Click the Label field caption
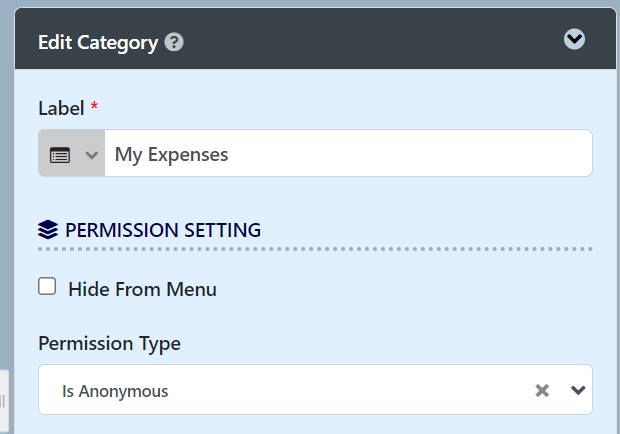The image size is (620, 434). tap(61, 108)
